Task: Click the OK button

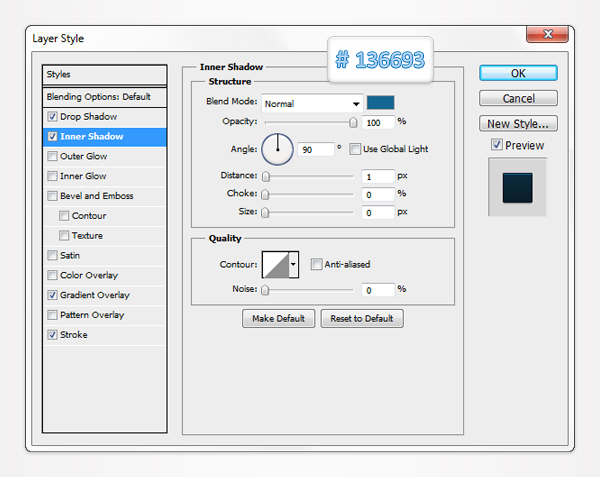Action: click(x=518, y=73)
